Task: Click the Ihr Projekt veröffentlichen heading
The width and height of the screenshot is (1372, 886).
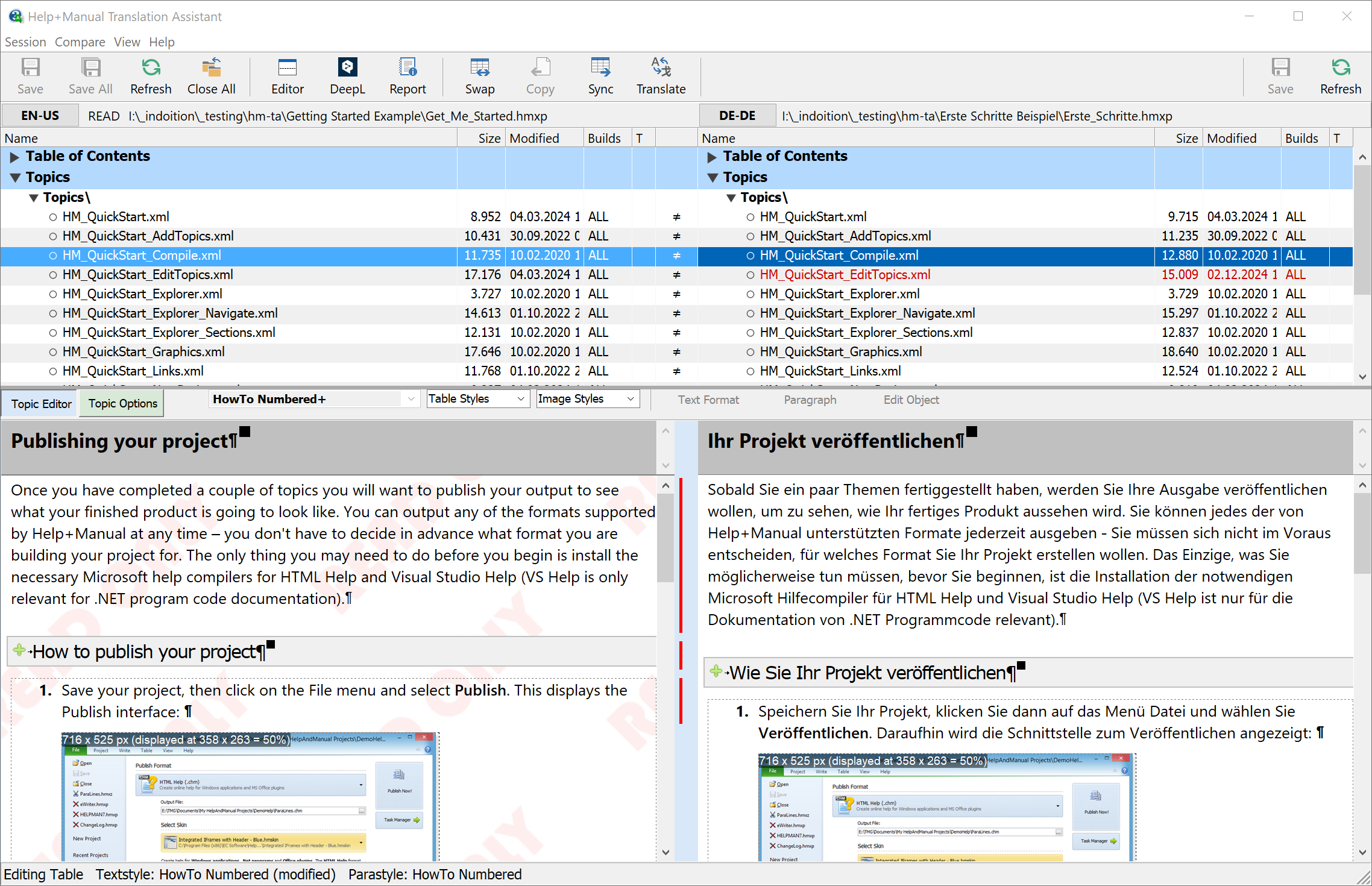Action: click(835, 441)
